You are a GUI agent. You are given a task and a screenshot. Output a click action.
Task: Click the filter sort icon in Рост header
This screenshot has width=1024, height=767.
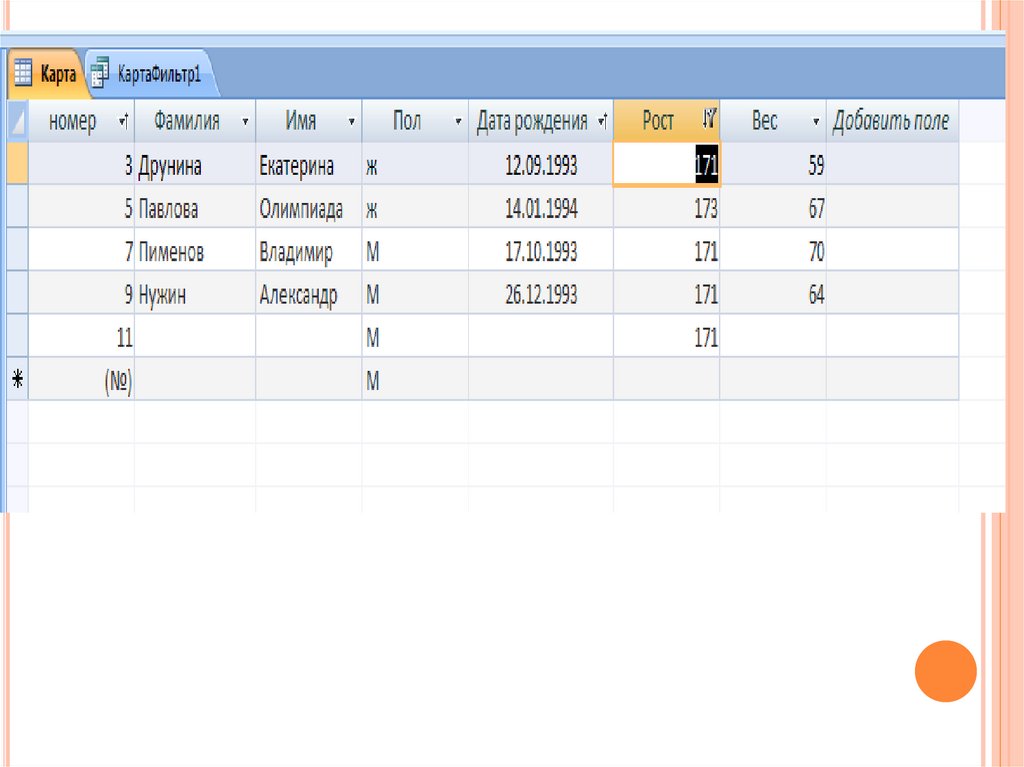(x=708, y=121)
